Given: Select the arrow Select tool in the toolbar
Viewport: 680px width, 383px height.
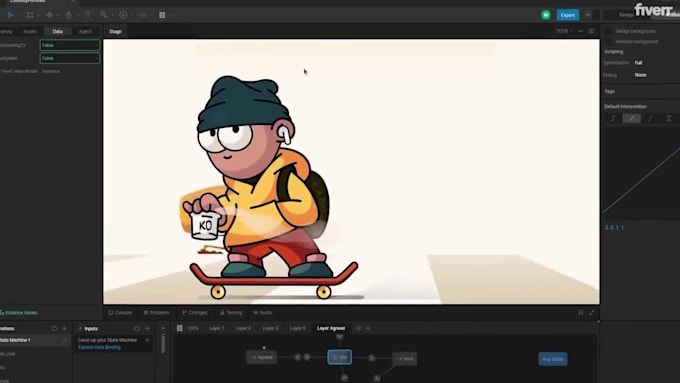Looking at the screenshot, I should (x=10, y=15).
